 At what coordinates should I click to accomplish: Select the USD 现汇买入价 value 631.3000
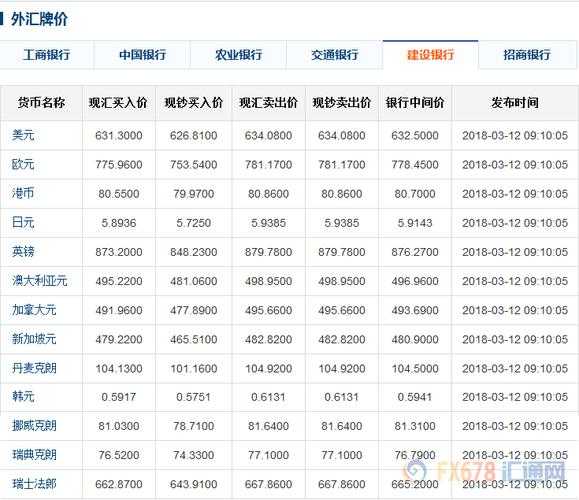tap(119, 136)
